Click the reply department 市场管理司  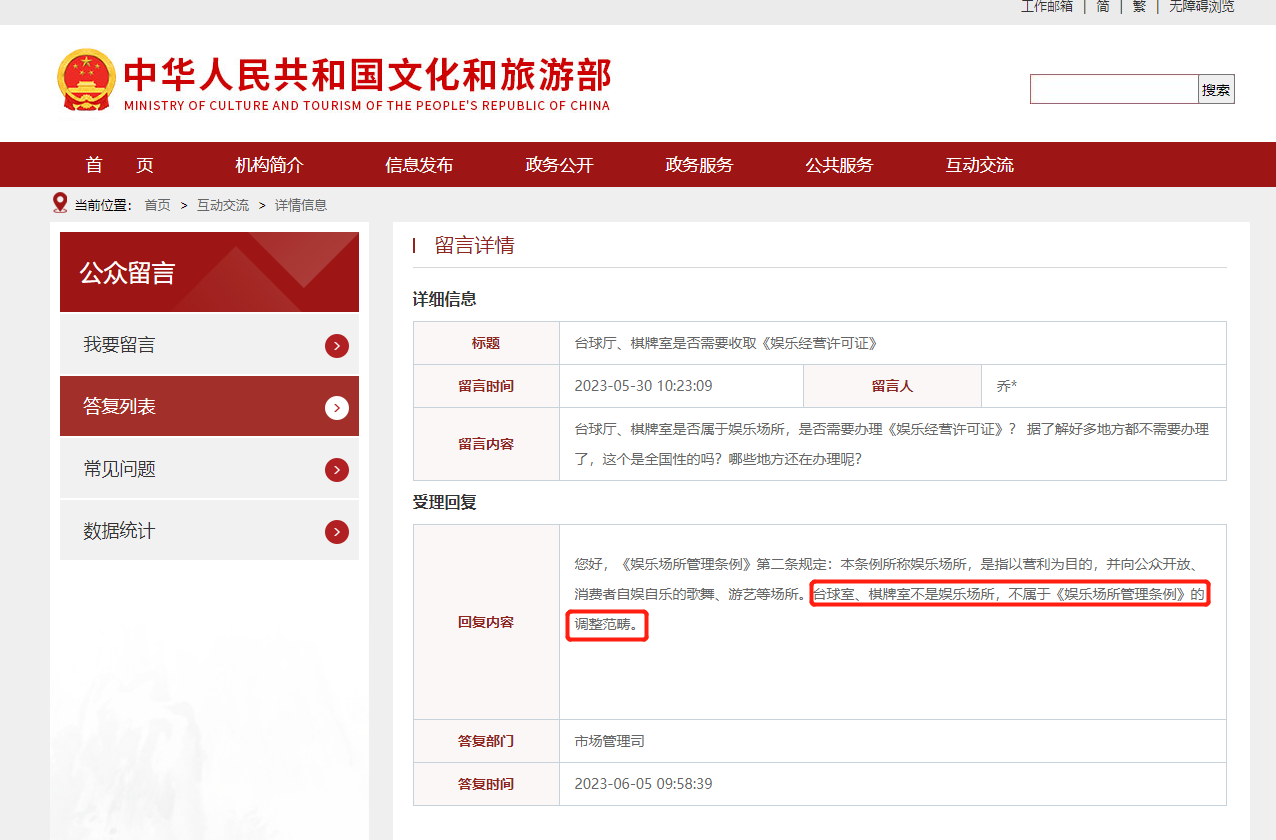coord(609,741)
